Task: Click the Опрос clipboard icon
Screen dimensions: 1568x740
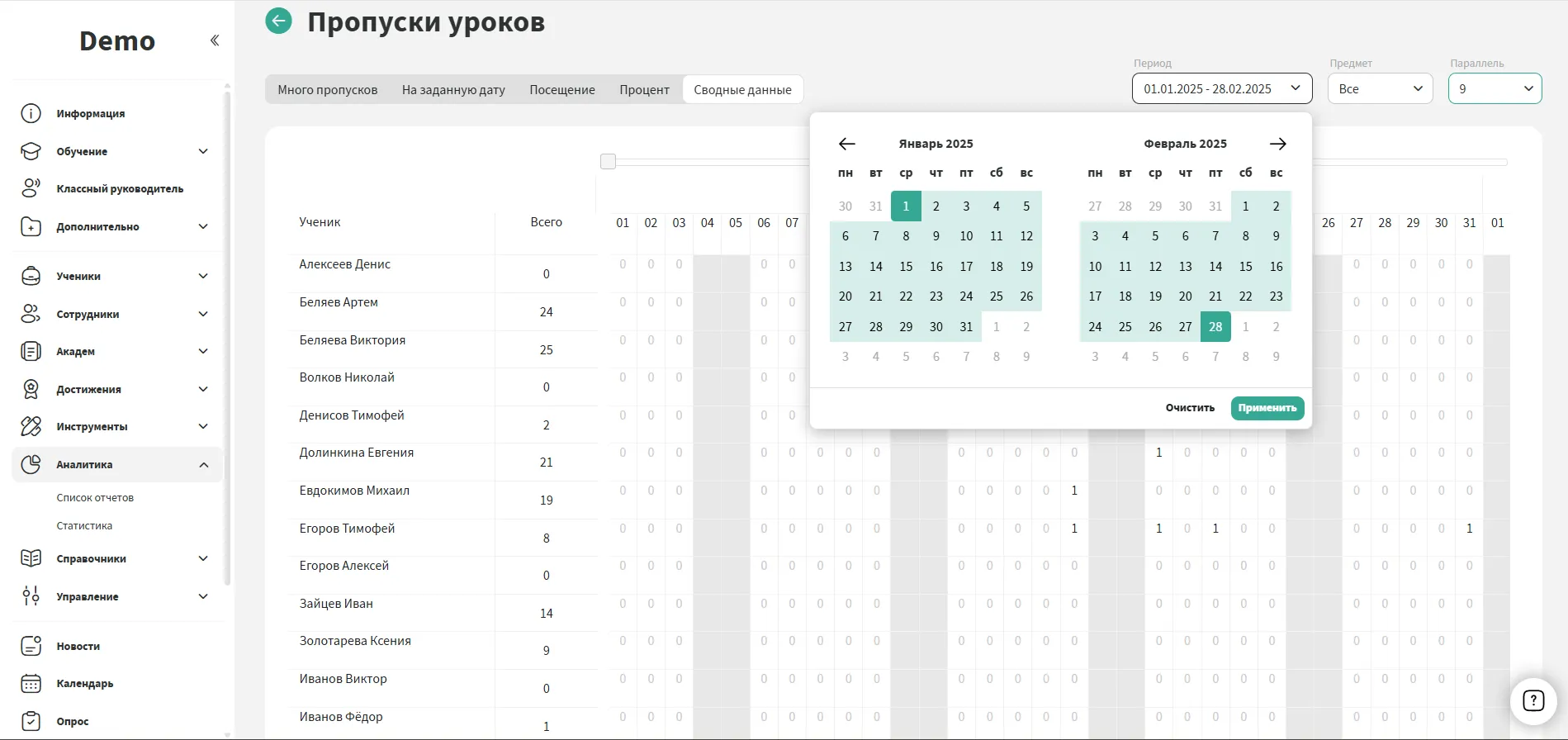Action: [31, 721]
